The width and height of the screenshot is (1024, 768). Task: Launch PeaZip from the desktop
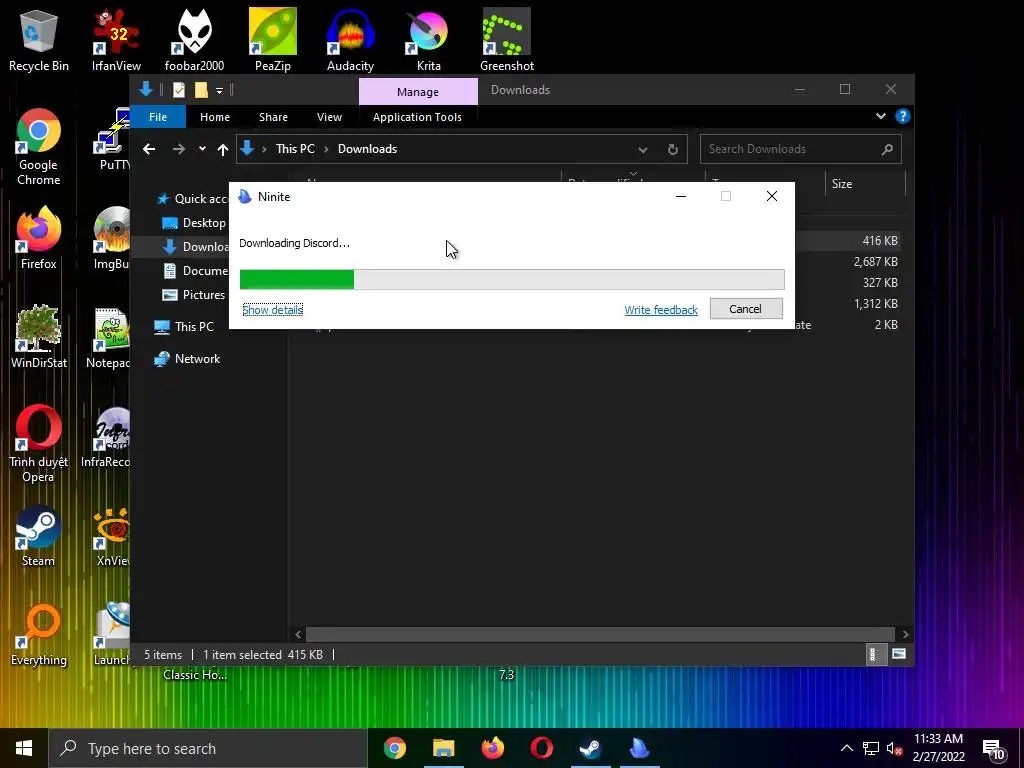coord(272,39)
